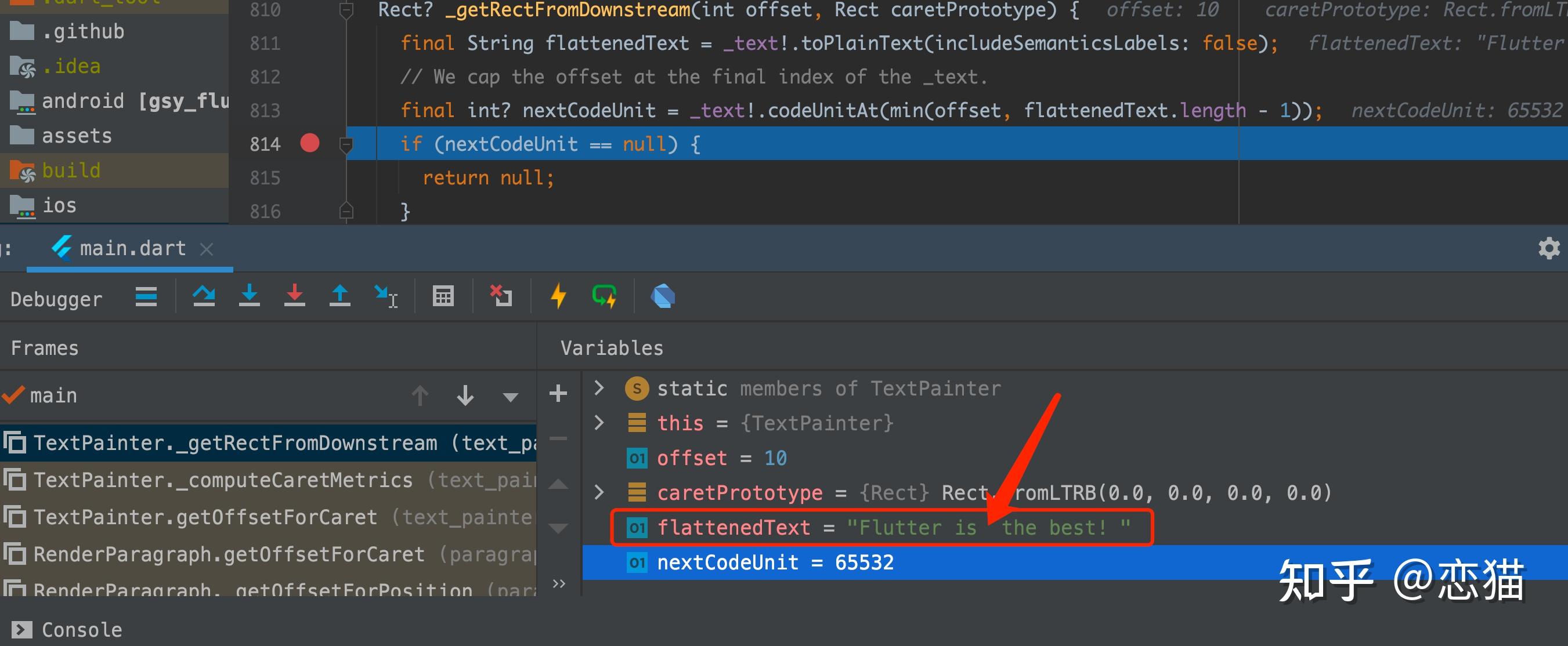Open debugger settings via gear icon
Viewport: 1568px width, 646px height.
coord(1548,248)
